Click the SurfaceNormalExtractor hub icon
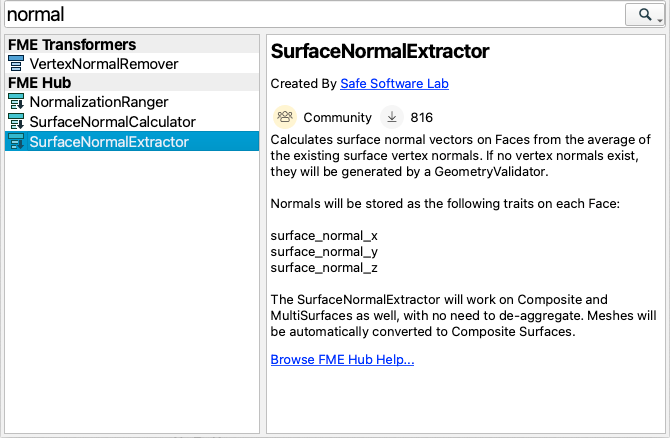670x438 pixels. (x=16, y=141)
